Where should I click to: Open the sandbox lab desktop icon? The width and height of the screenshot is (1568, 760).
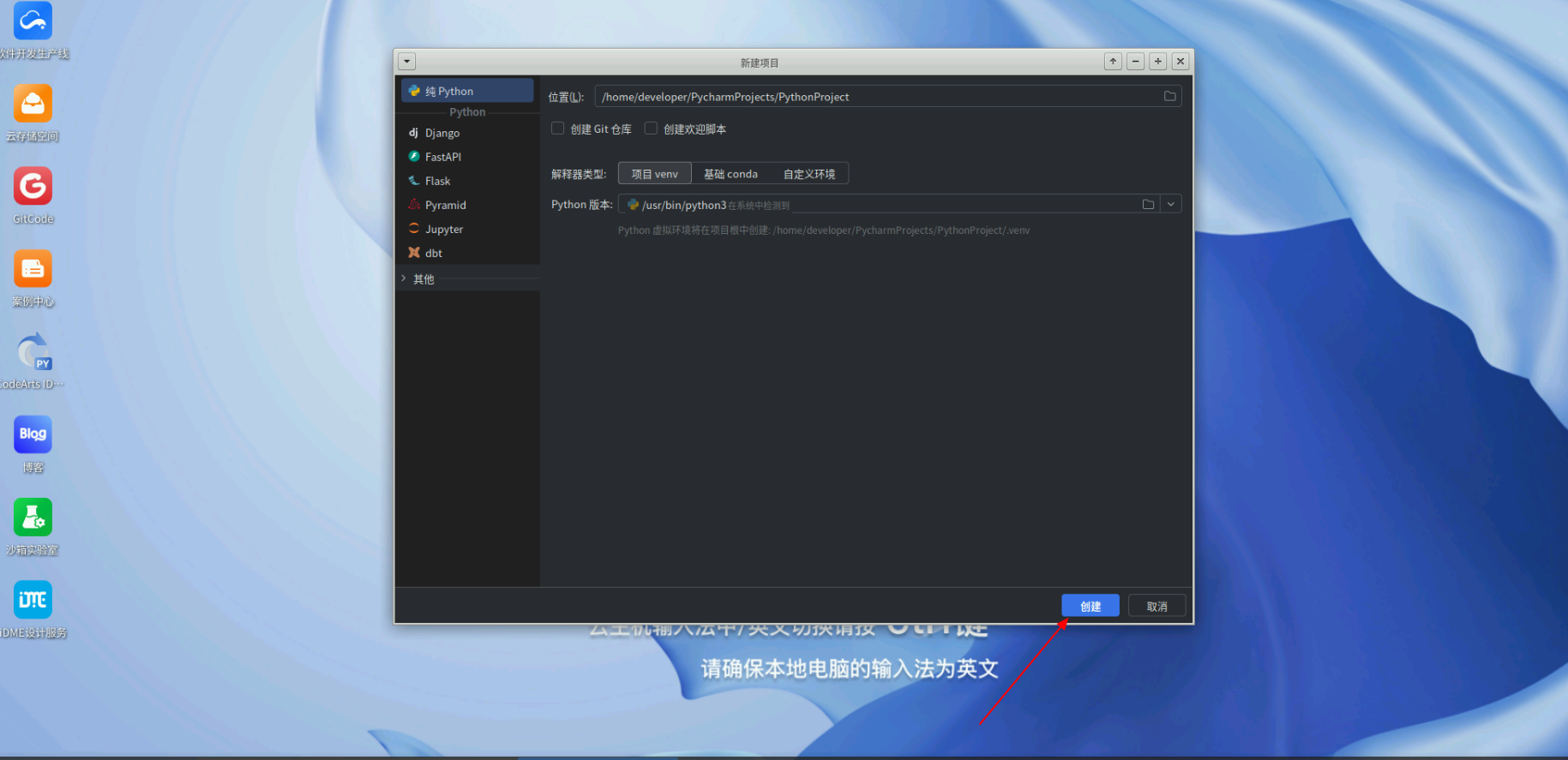point(33,518)
